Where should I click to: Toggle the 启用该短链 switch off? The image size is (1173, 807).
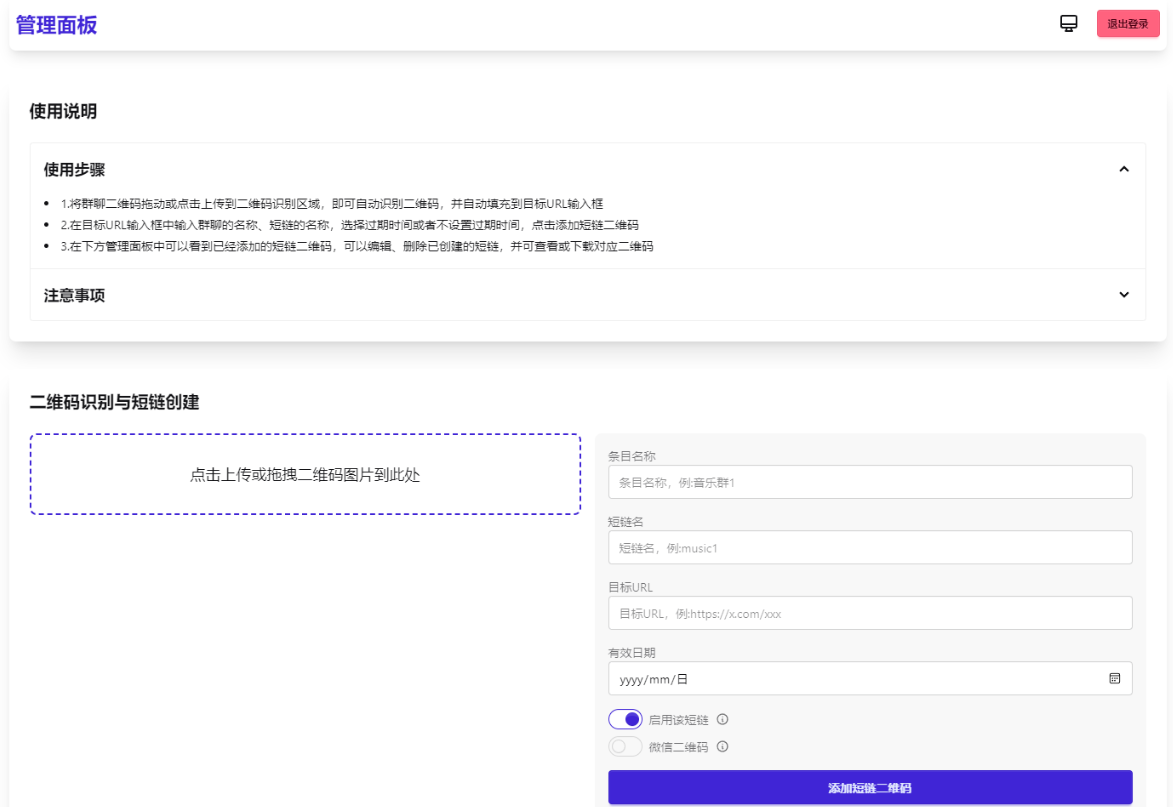click(625, 719)
